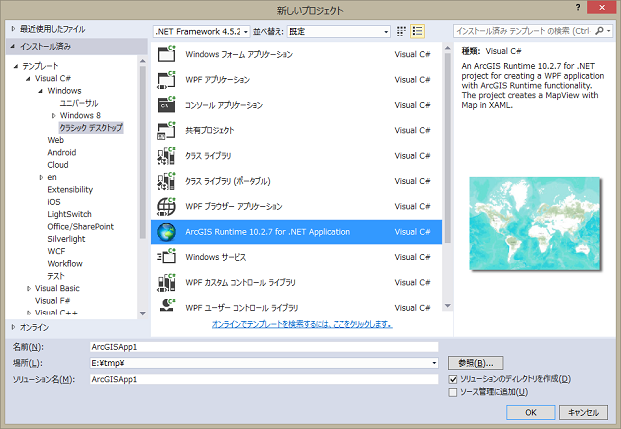Click the template list scrollbar up arrow
Screen dimensions: 621x429
448,48
